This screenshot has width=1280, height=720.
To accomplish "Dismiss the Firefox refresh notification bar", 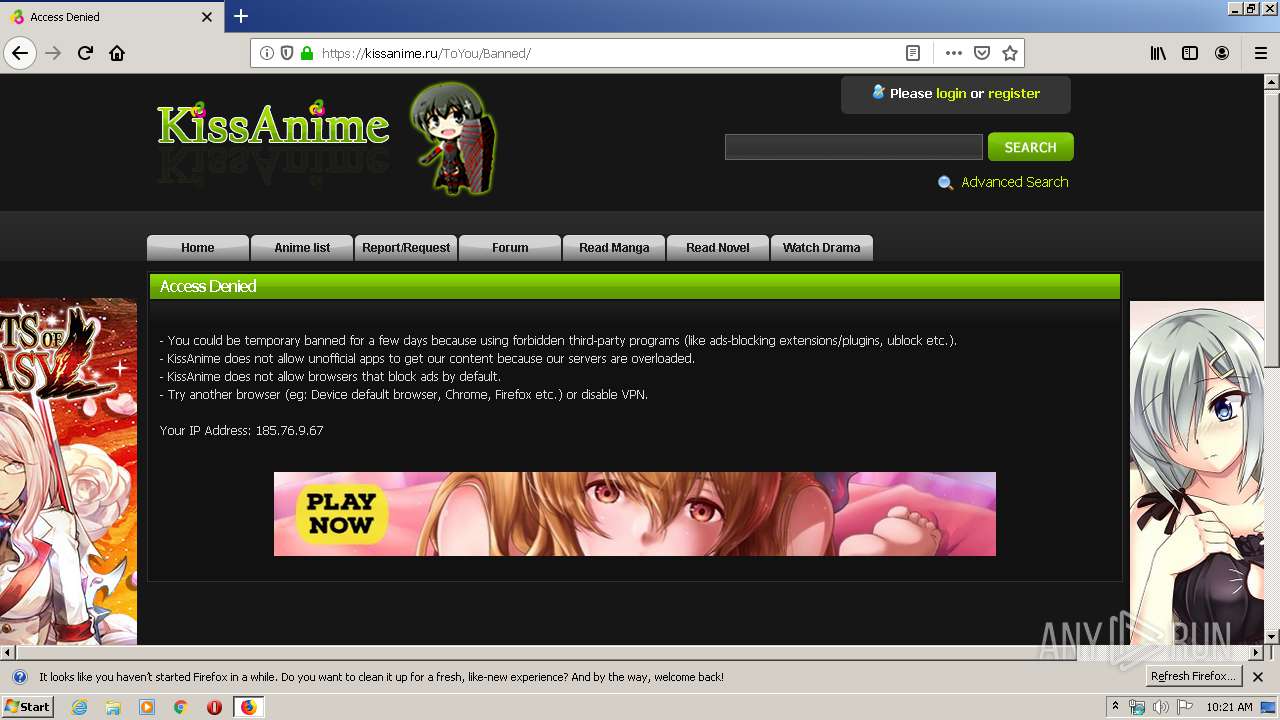I will tap(1258, 677).
